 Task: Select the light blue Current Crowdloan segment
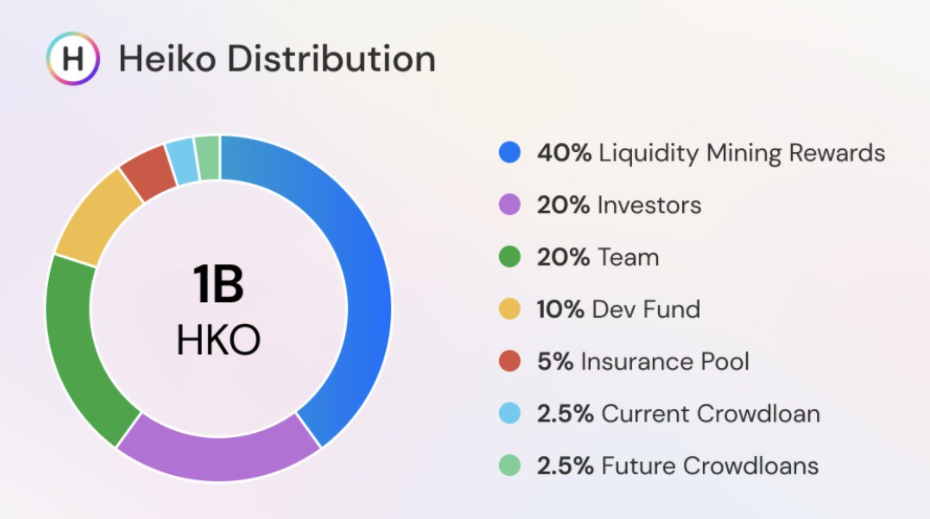(181, 161)
